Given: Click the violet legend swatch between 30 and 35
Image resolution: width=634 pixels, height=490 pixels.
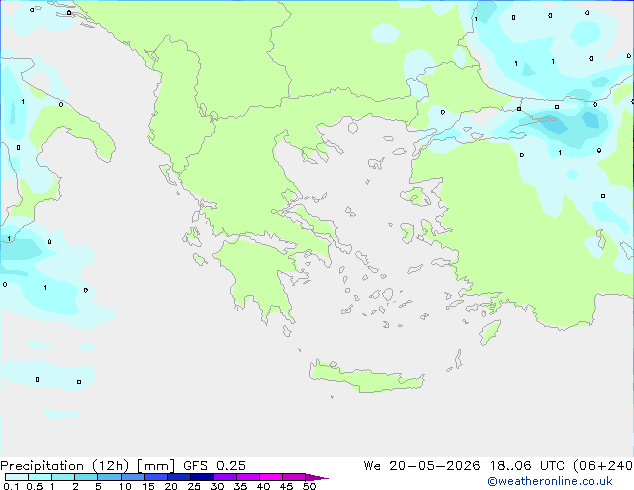Looking at the screenshot, I should (225, 477).
